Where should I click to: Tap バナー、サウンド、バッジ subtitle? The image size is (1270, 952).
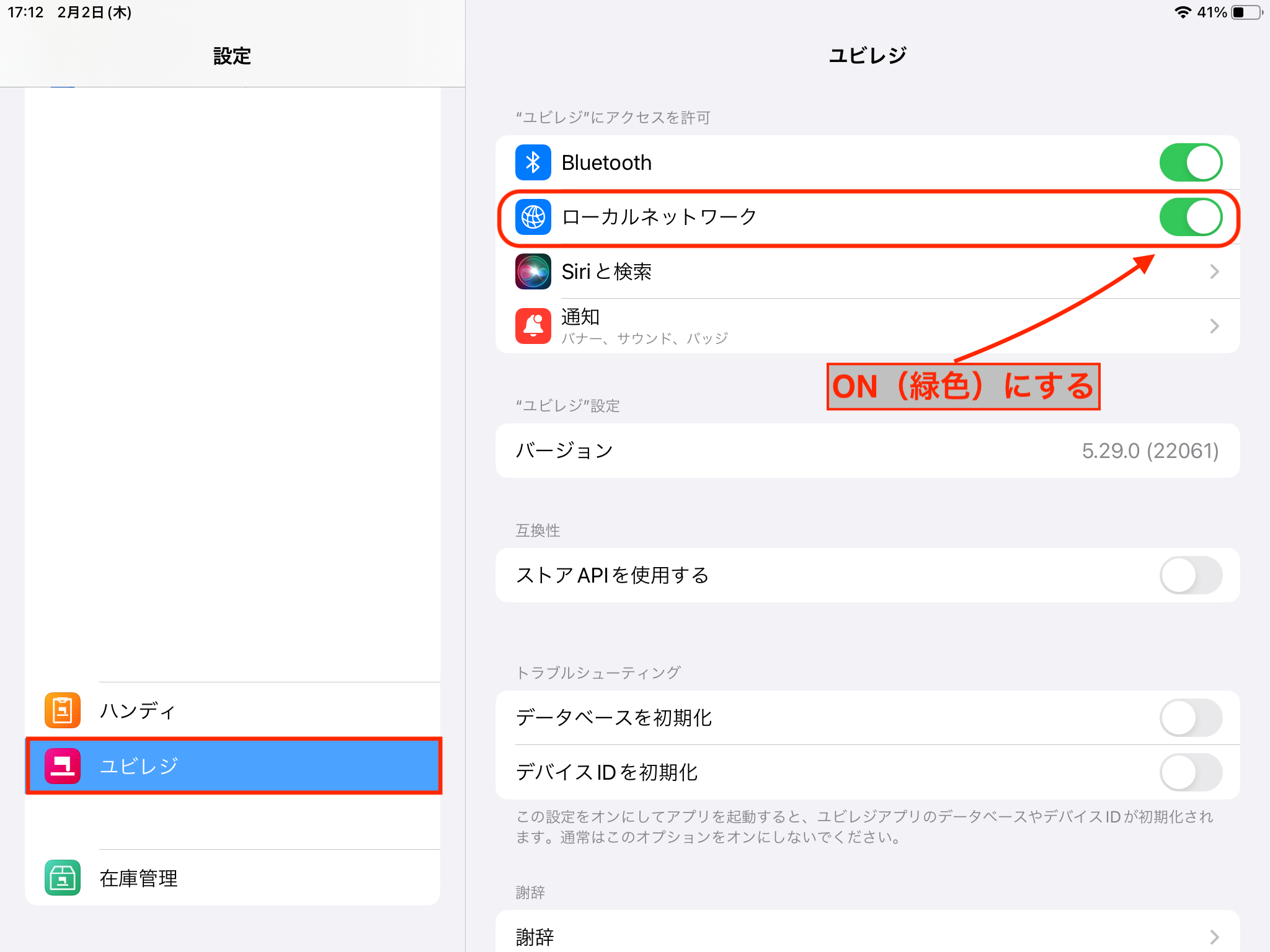[645, 338]
